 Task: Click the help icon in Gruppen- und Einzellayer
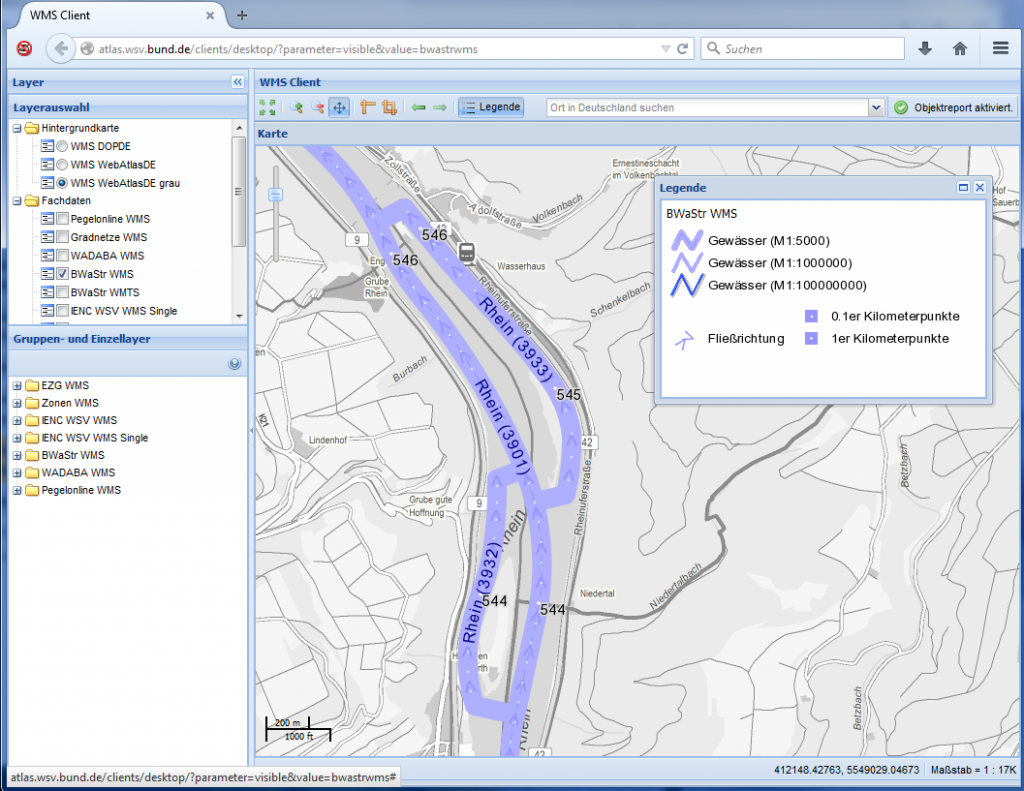coord(234,364)
